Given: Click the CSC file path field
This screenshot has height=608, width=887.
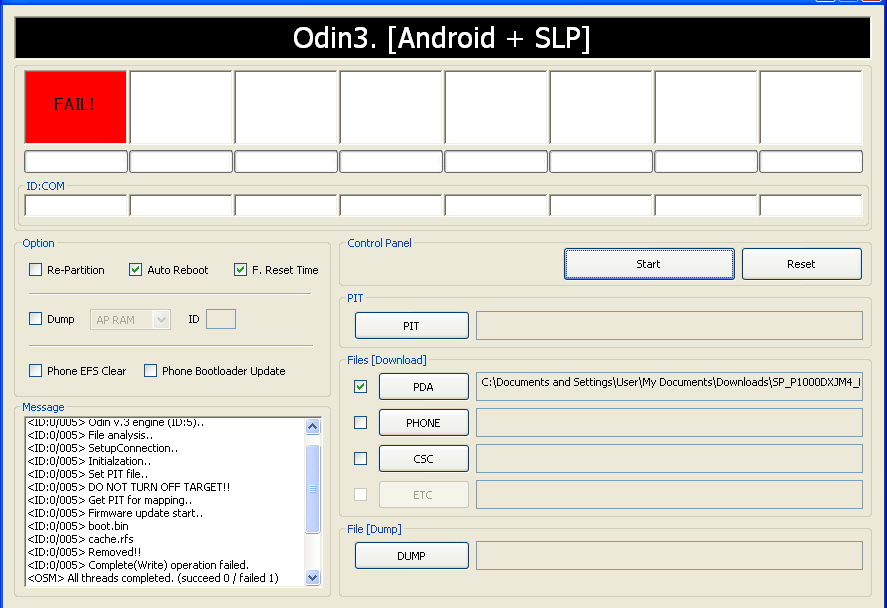Looking at the screenshot, I should pos(669,459).
